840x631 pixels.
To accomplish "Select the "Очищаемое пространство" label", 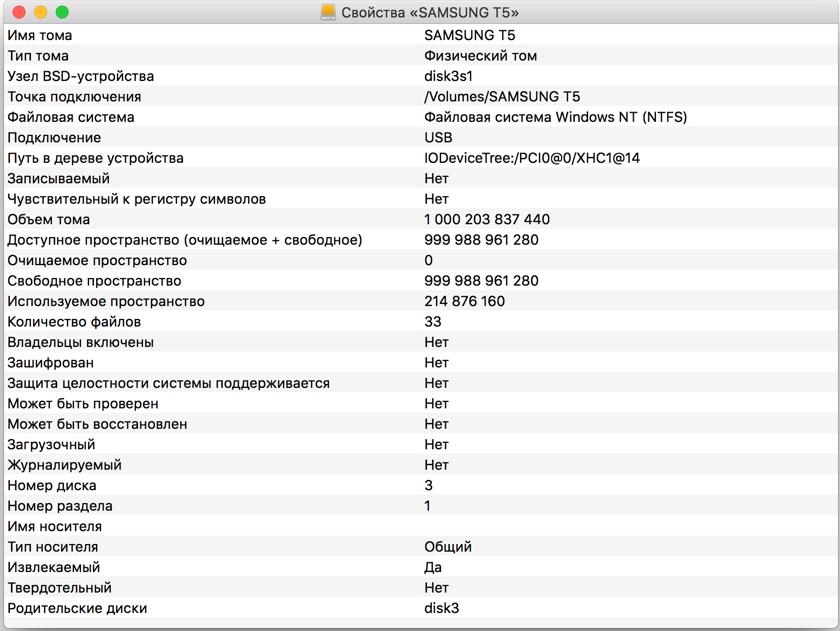I will (x=97, y=260).
